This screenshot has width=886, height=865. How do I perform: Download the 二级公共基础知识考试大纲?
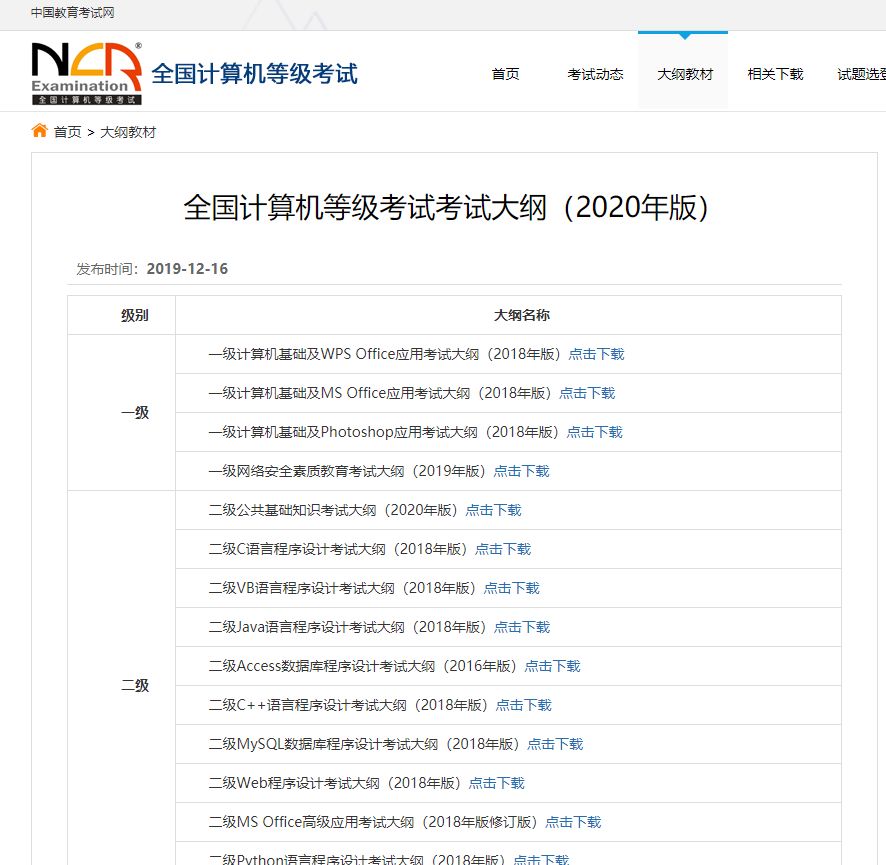click(x=494, y=510)
